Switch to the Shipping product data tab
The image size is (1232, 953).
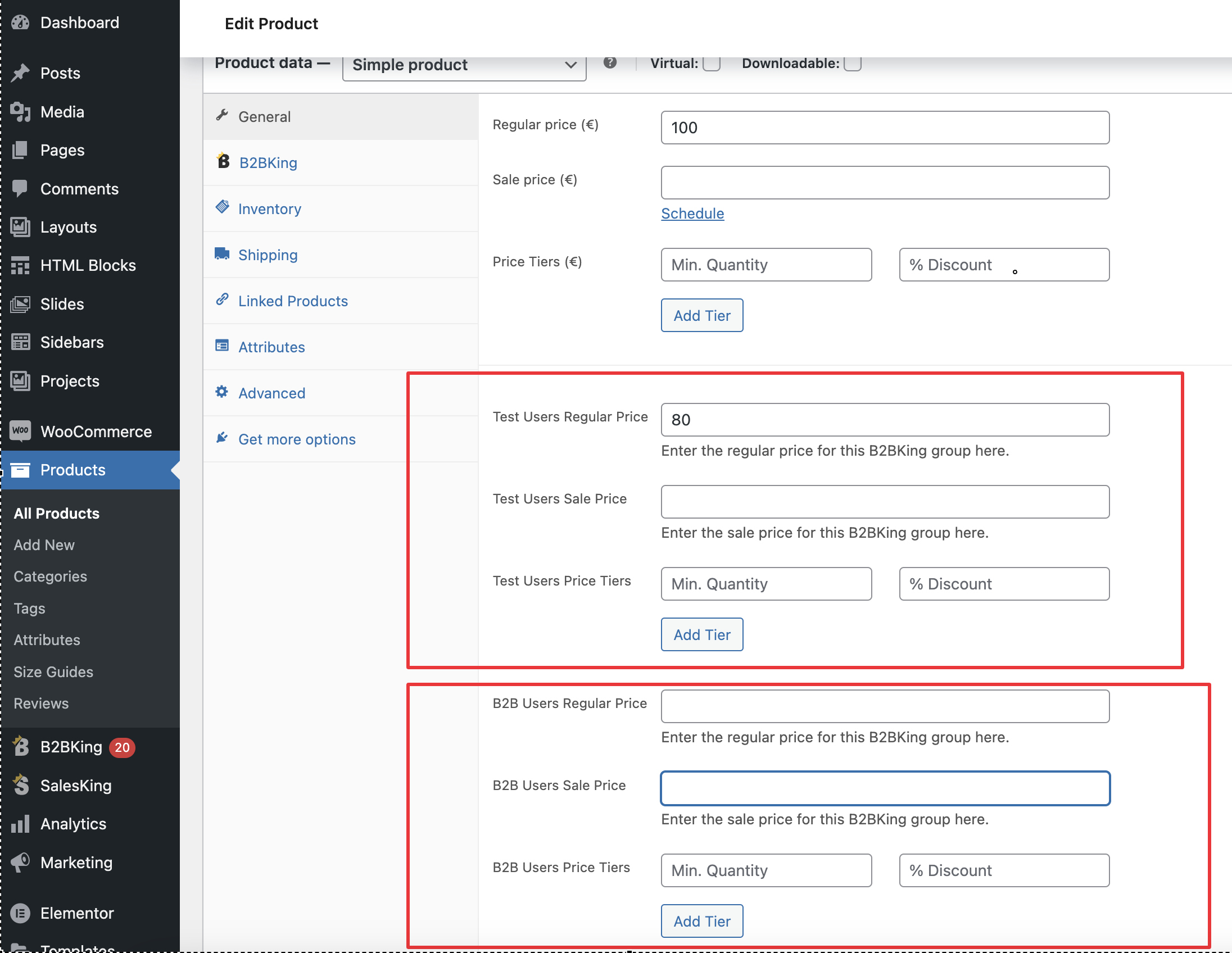341,255
